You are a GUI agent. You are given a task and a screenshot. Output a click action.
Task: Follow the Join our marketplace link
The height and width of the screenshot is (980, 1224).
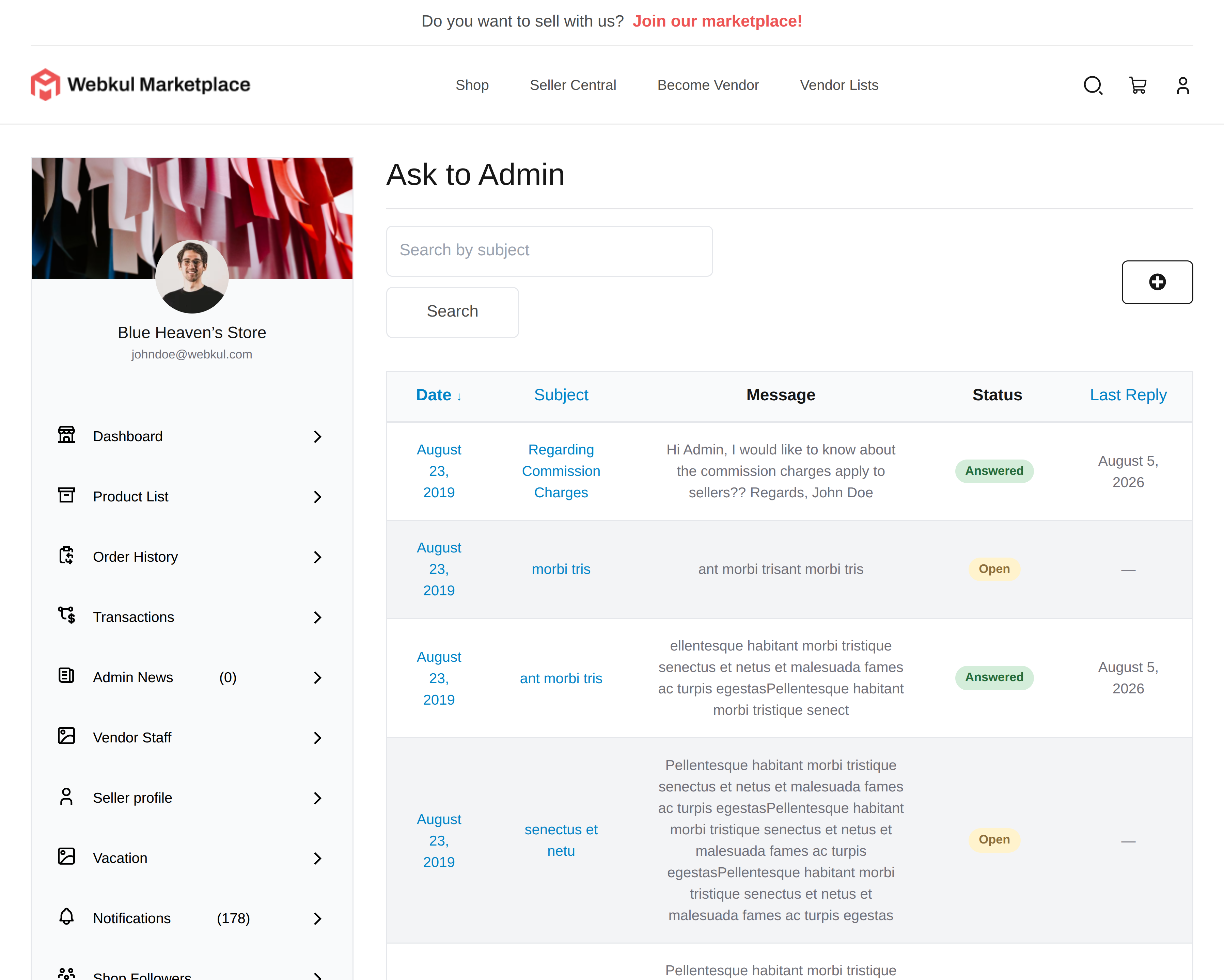point(717,21)
